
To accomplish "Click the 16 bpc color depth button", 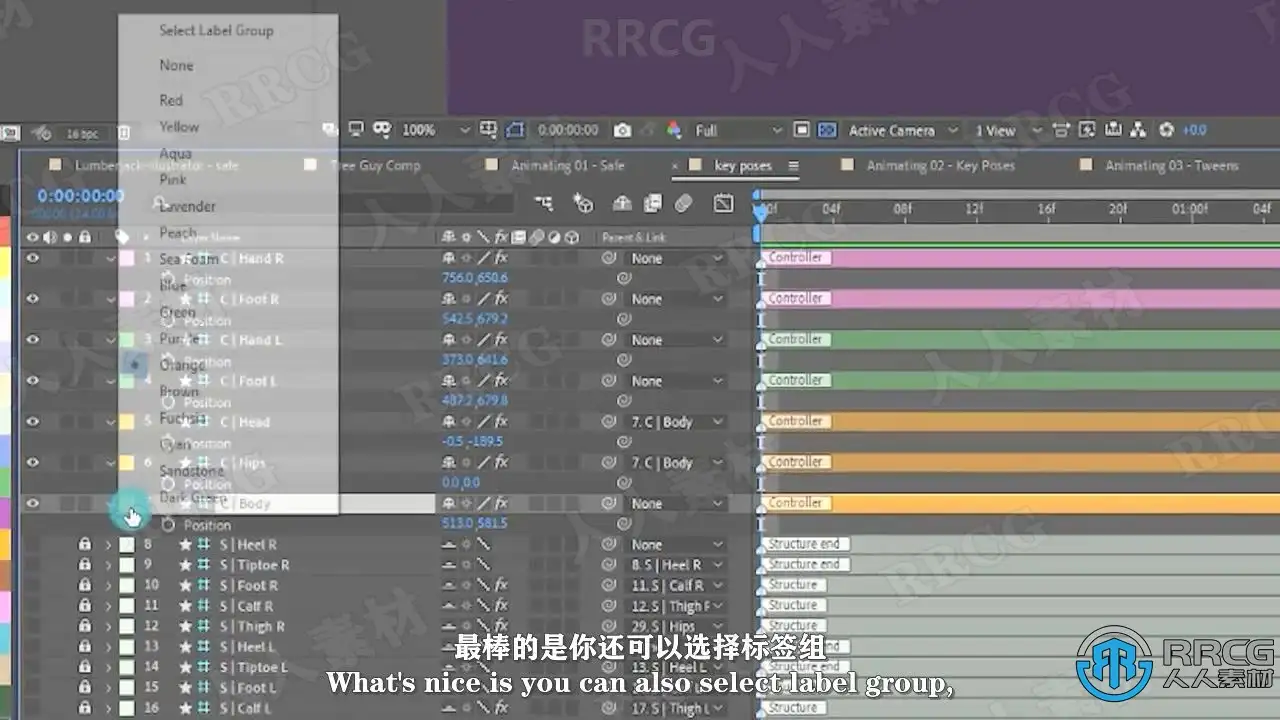I will [x=83, y=133].
